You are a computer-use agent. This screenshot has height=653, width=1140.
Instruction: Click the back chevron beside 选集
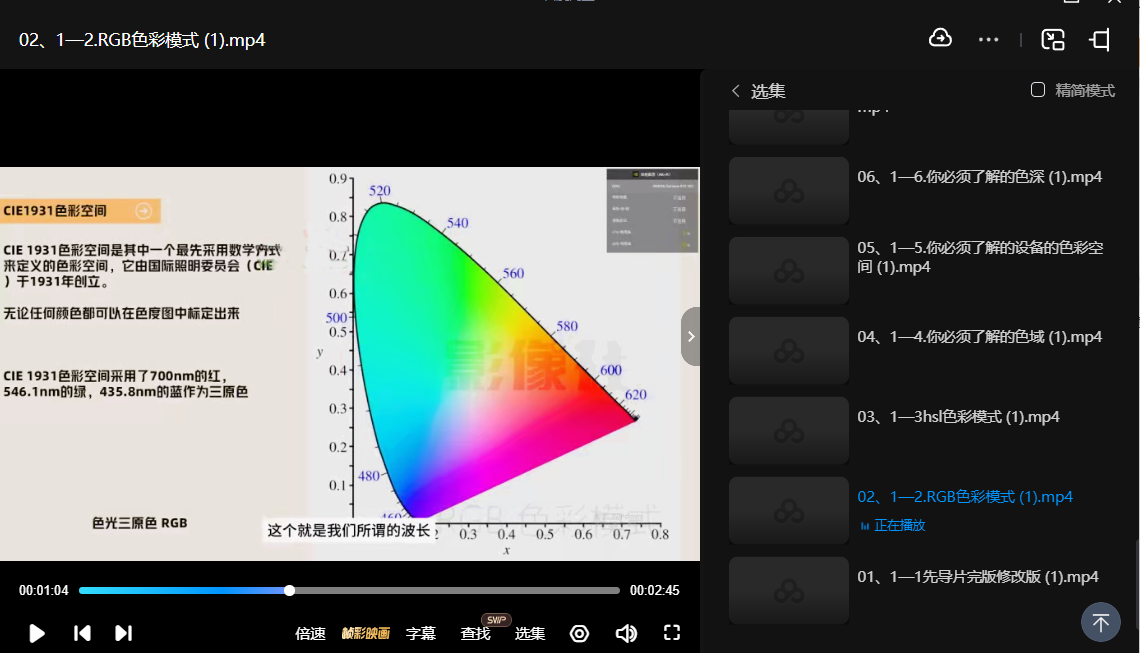coord(736,91)
